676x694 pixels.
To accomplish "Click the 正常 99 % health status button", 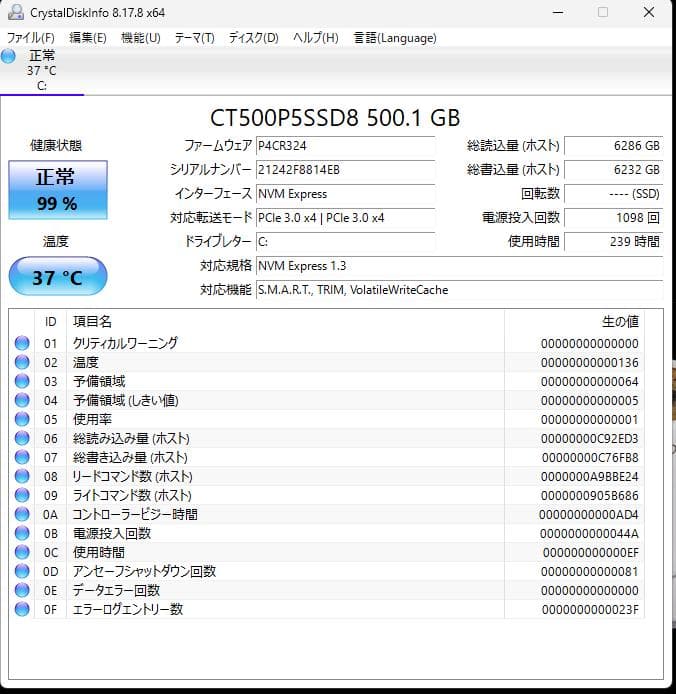I will 58,190.
